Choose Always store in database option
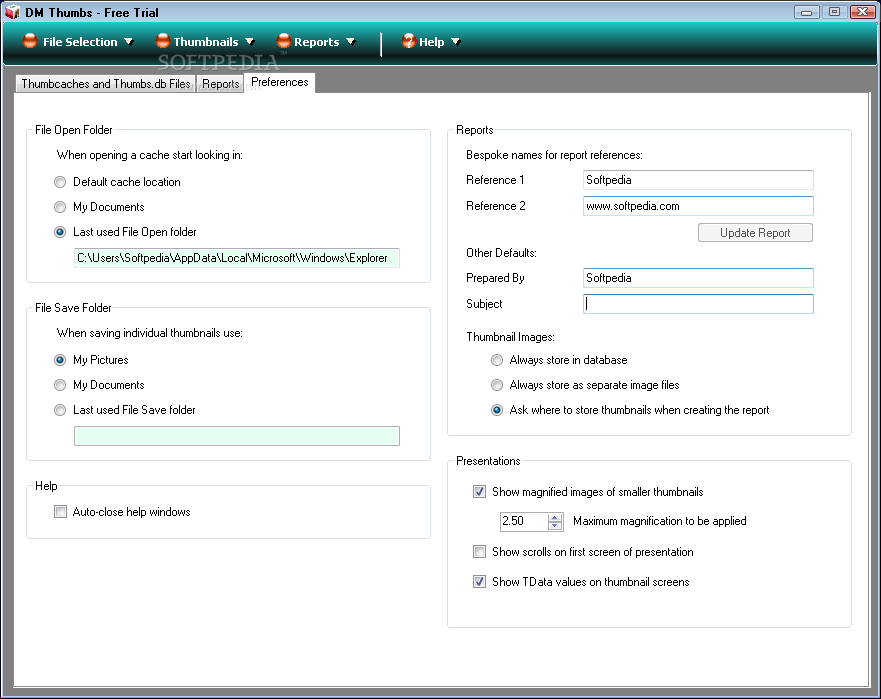This screenshot has width=881, height=699. pyautogui.click(x=497, y=360)
